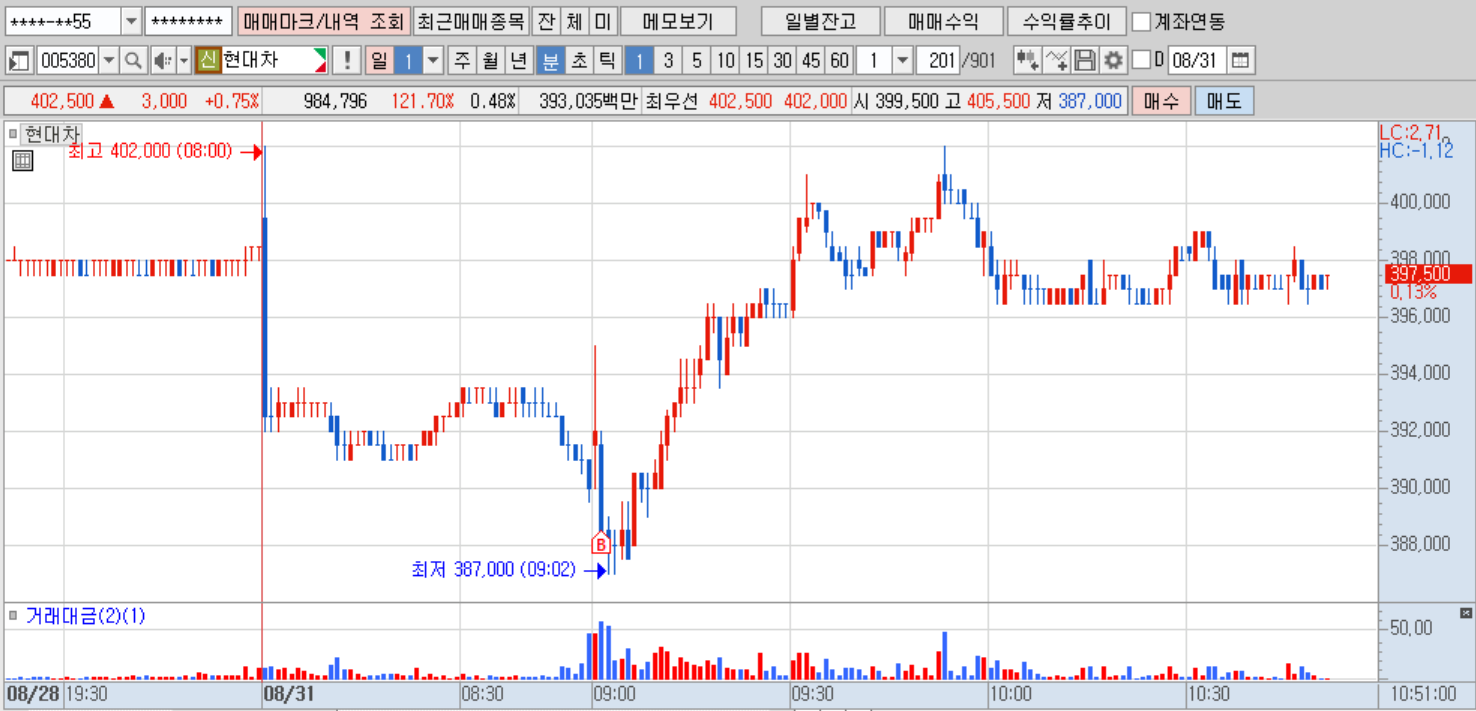Select the 10-minute interval button
This screenshot has width=1476, height=711.
coord(725,61)
